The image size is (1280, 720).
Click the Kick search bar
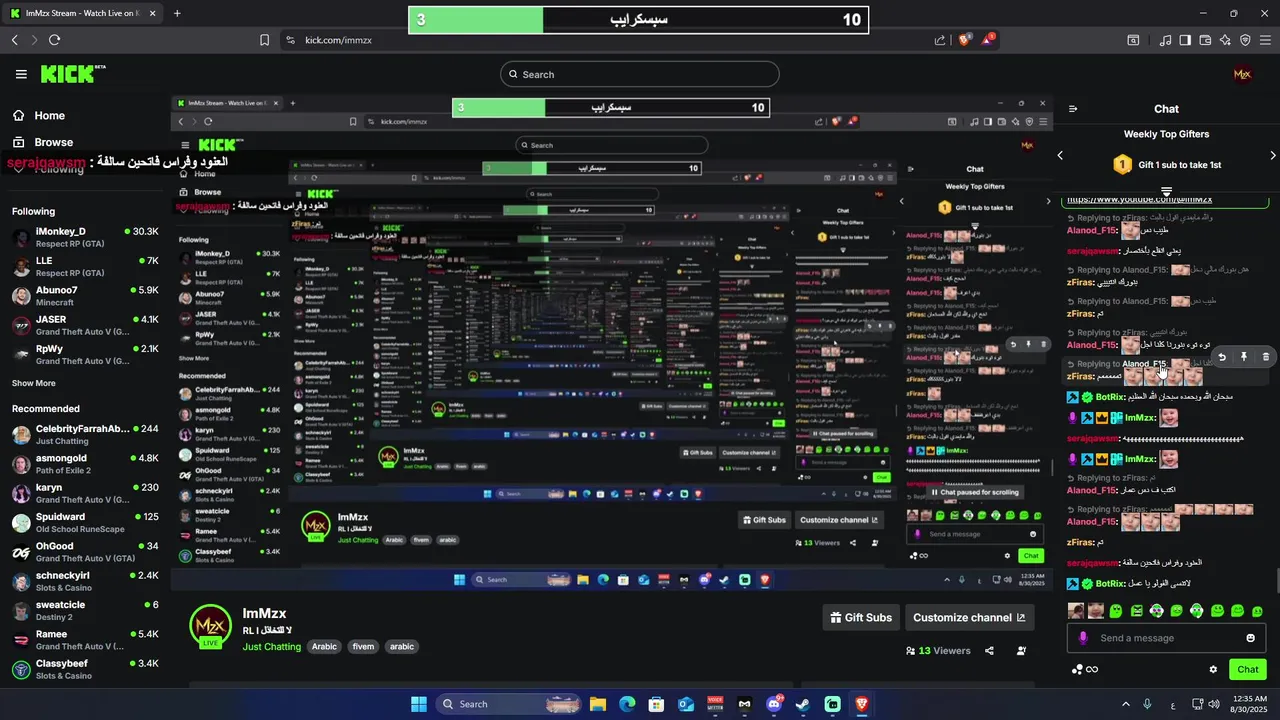point(640,74)
